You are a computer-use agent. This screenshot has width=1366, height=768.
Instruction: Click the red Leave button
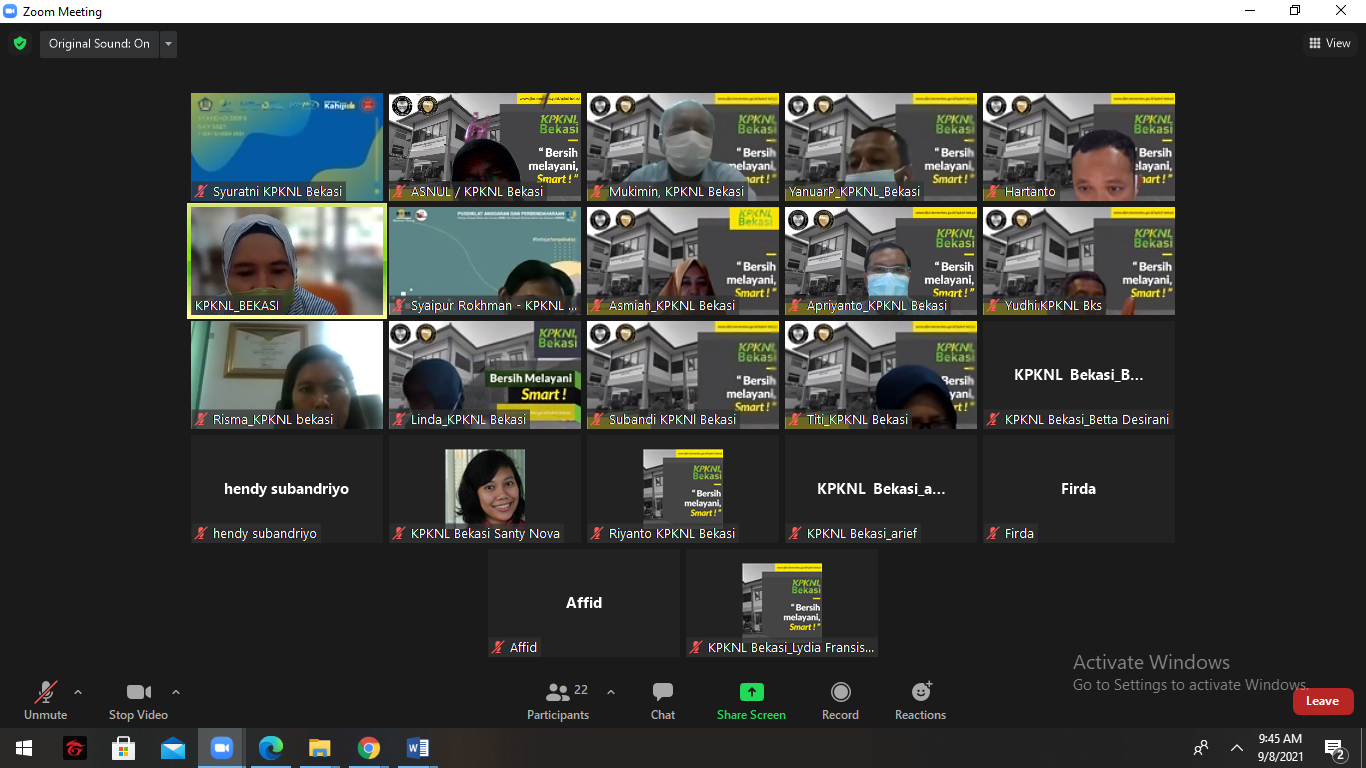tap(1322, 701)
